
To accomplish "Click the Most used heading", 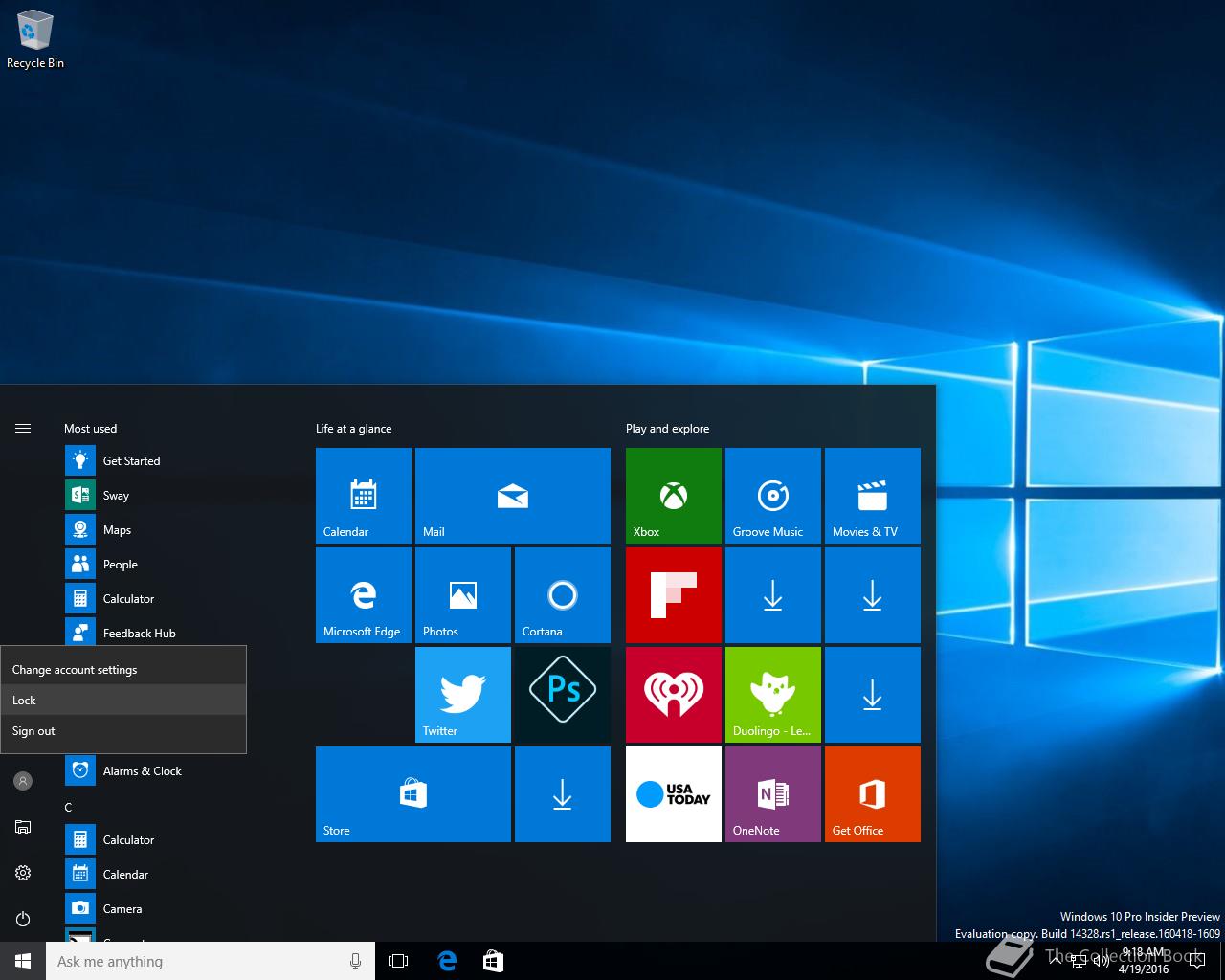I will point(90,428).
